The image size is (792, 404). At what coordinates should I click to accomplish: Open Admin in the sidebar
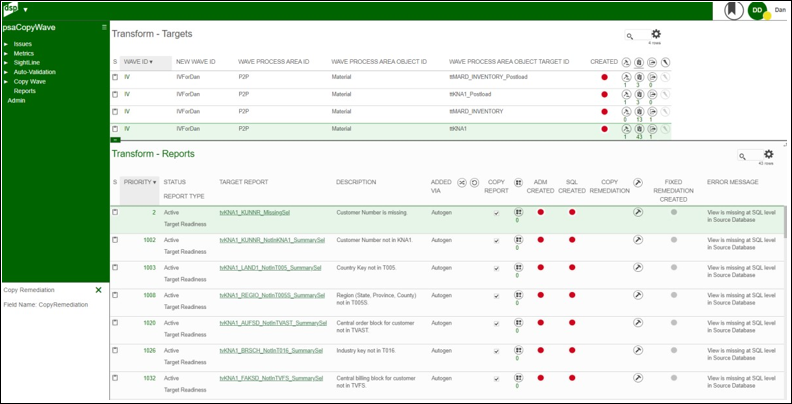(x=16, y=100)
